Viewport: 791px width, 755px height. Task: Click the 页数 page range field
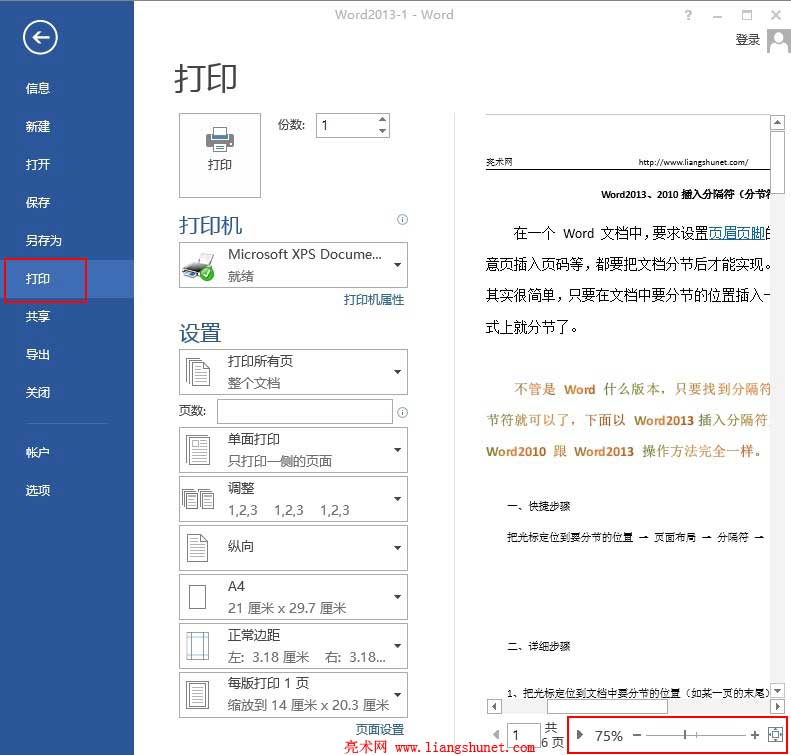(305, 412)
